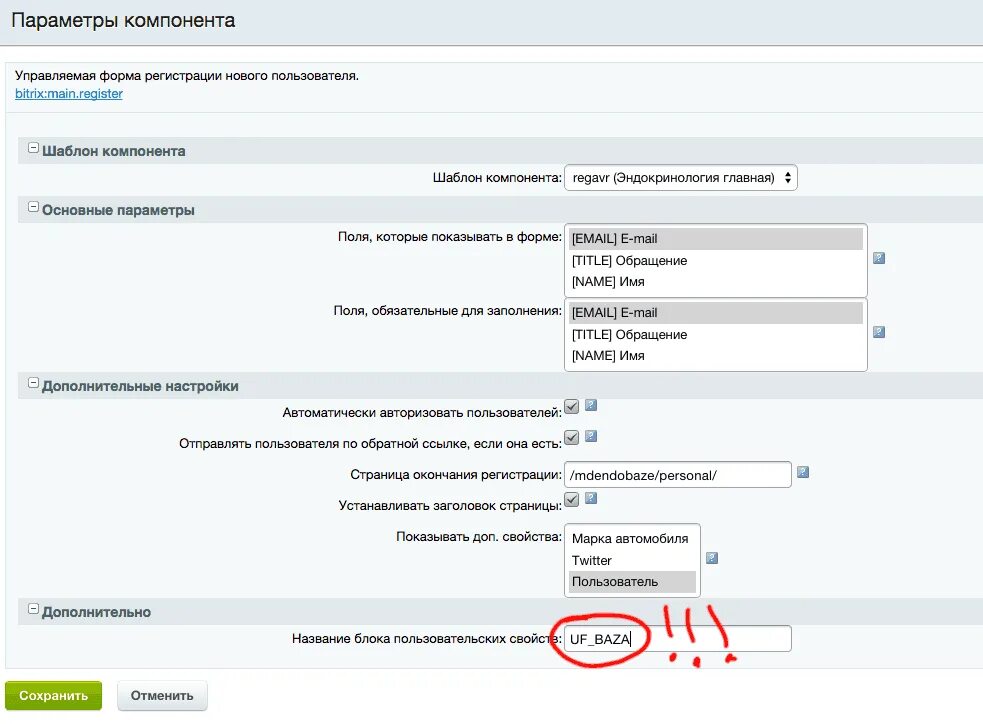
Task: Select Марка автомобиля in additional properties
Action: pos(632,539)
